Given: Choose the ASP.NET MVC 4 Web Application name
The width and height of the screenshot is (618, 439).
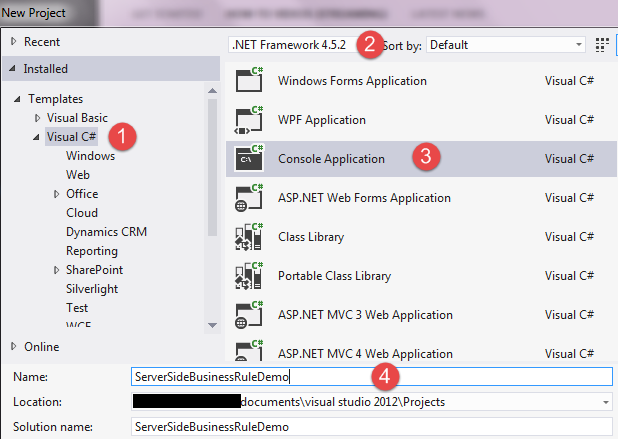Looking at the screenshot, I should point(365,354).
